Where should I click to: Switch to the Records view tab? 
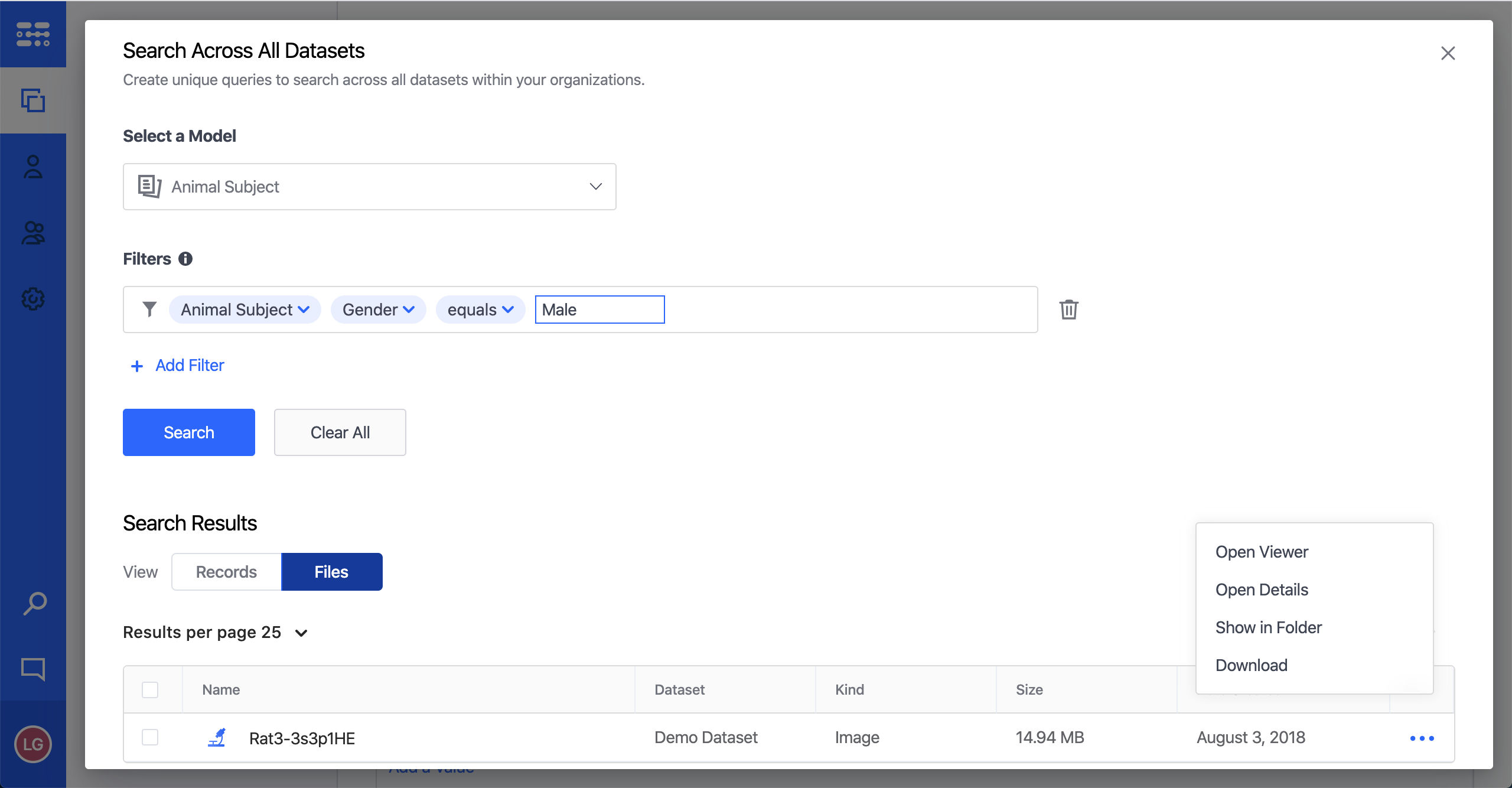tap(226, 572)
